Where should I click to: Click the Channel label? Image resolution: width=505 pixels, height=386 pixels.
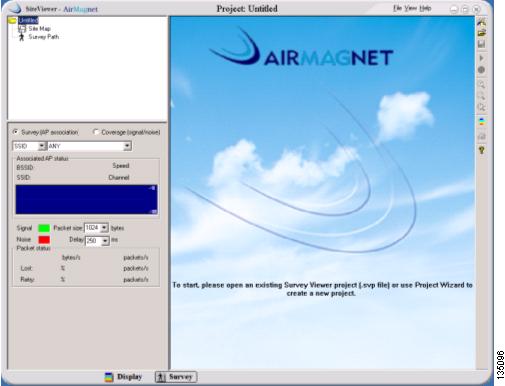pyautogui.click(x=119, y=177)
